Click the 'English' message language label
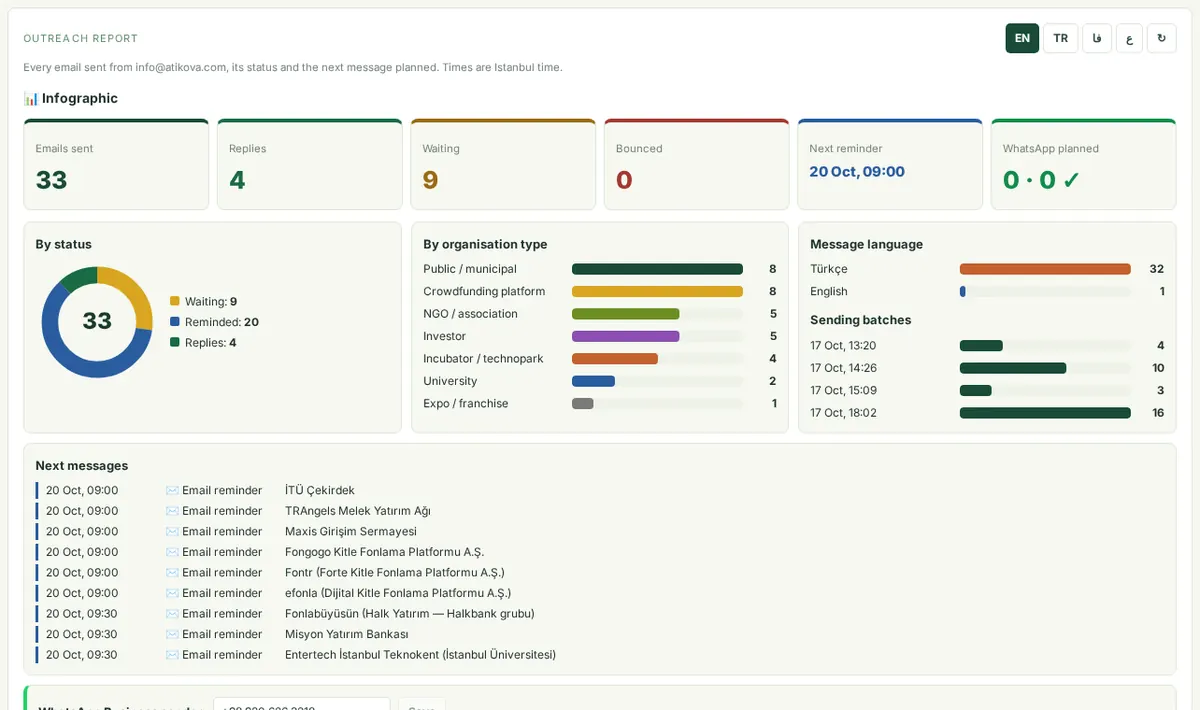The height and width of the screenshot is (710, 1200). coord(829,292)
